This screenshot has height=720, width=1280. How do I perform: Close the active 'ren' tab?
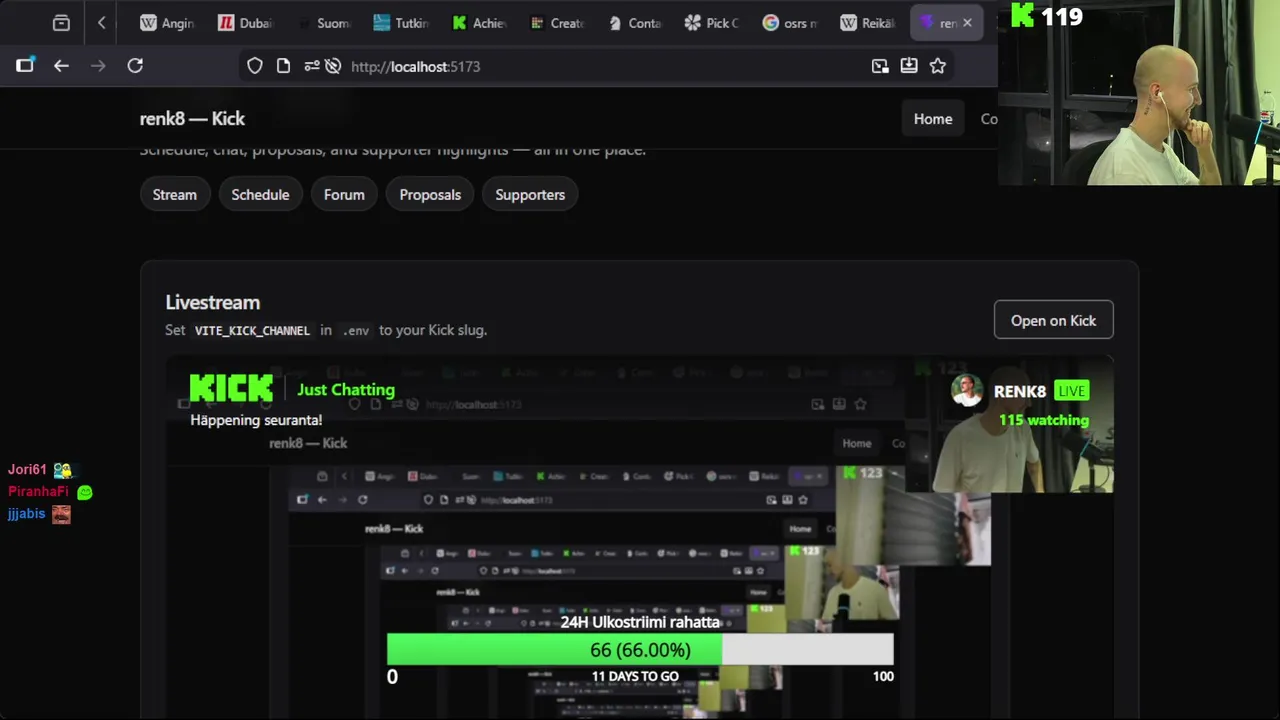coord(967,23)
